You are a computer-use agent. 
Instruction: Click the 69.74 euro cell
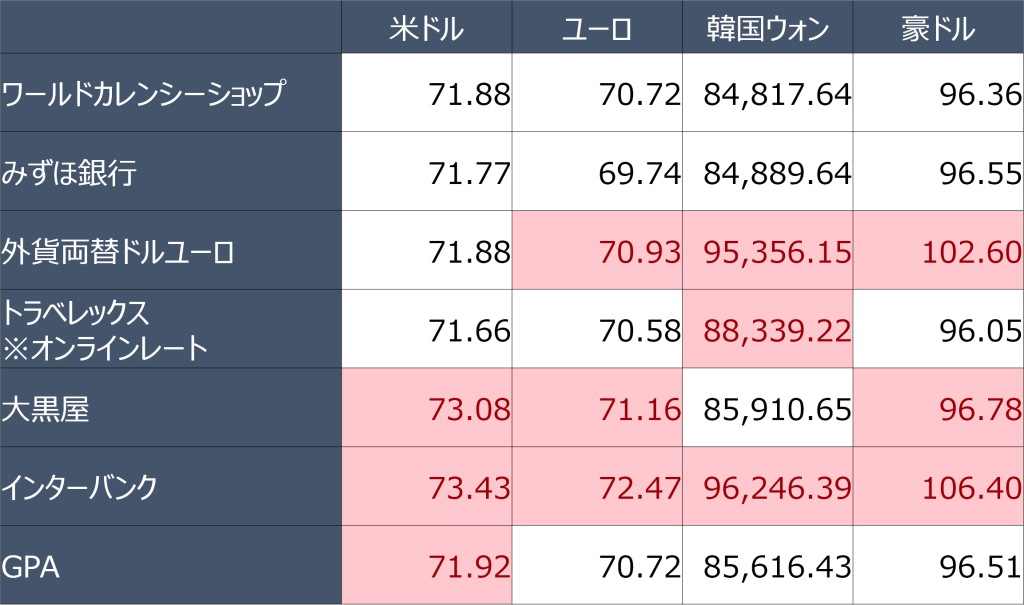point(597,172)
